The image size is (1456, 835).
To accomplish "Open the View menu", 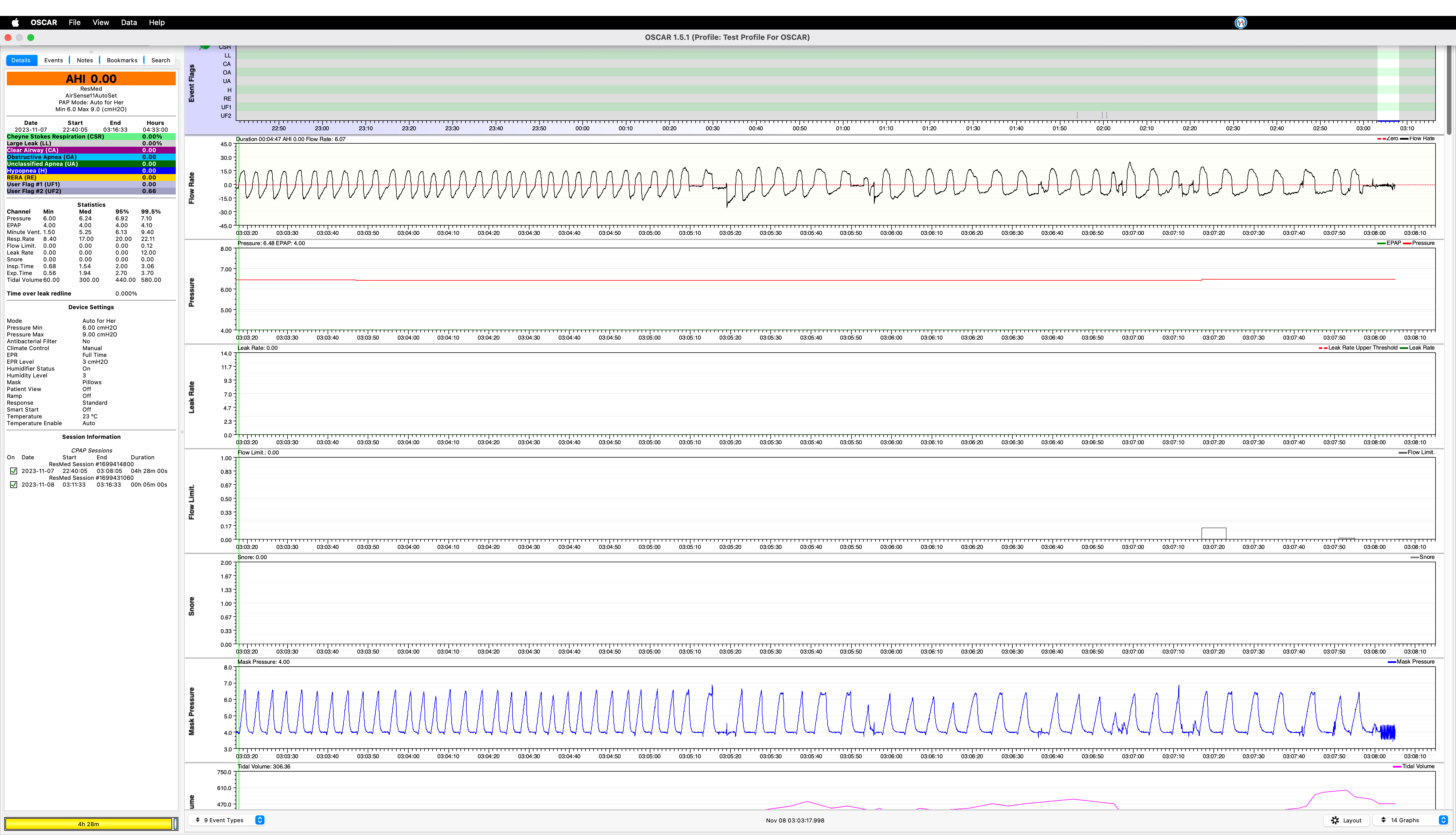I will (x=101, y=22).
